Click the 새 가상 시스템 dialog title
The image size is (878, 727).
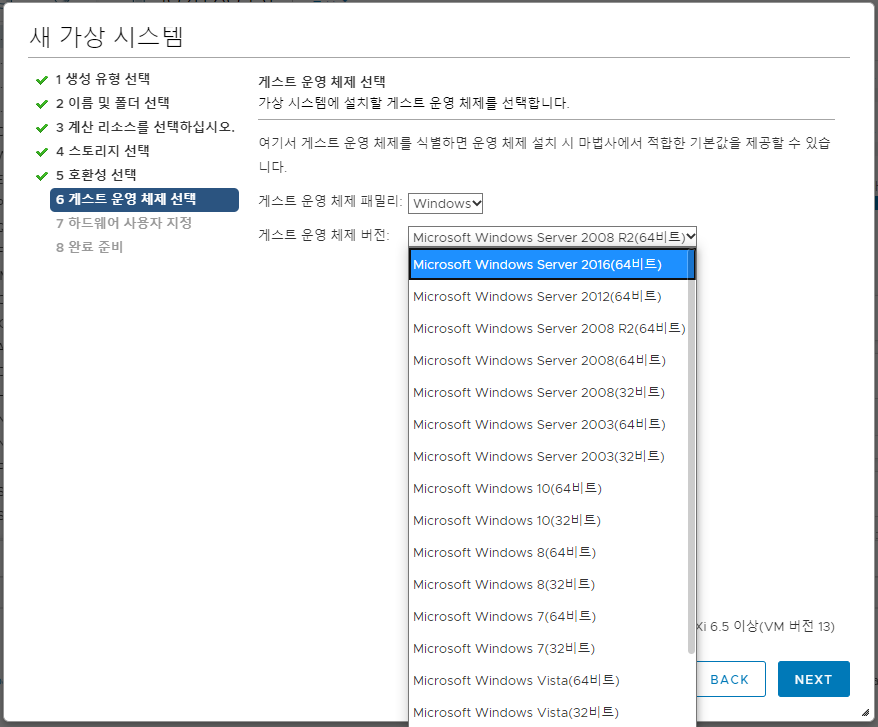(x=106, y=36)
